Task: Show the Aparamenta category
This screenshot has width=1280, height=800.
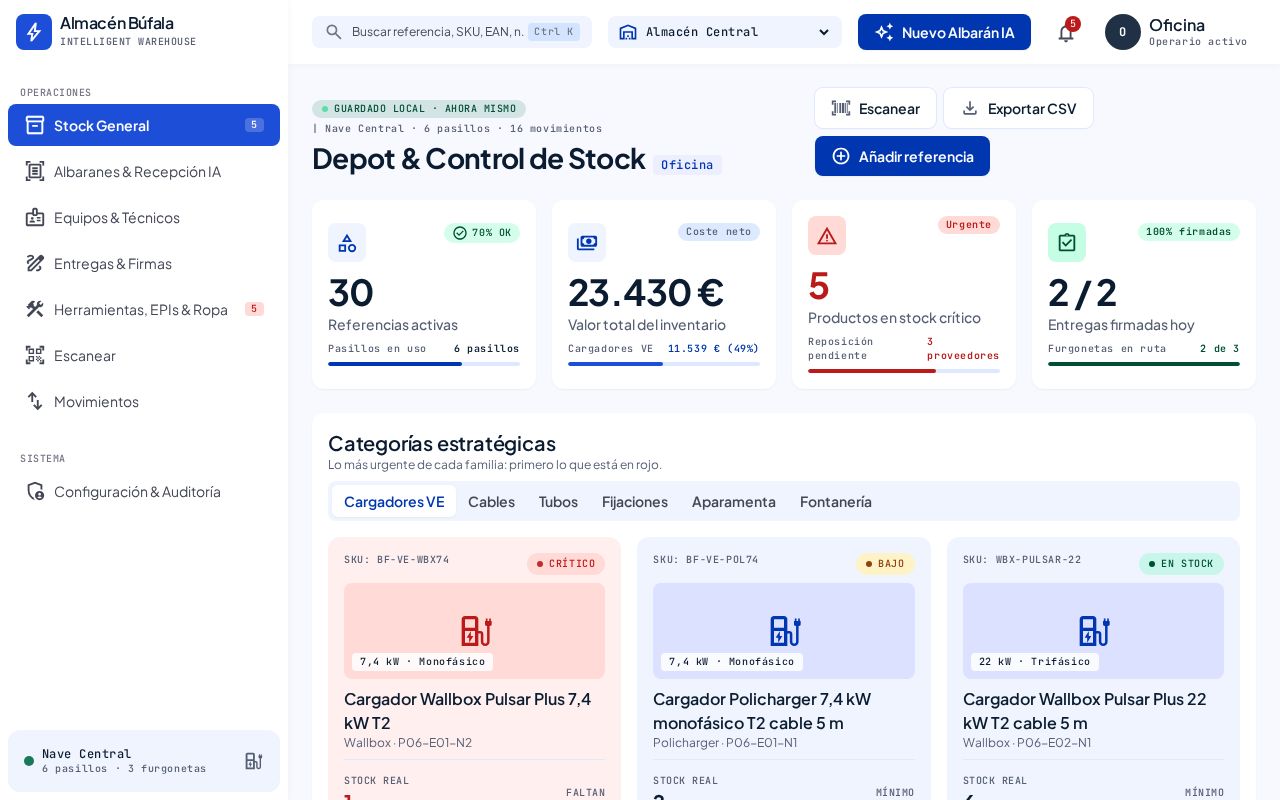Action: pos(734,501)
